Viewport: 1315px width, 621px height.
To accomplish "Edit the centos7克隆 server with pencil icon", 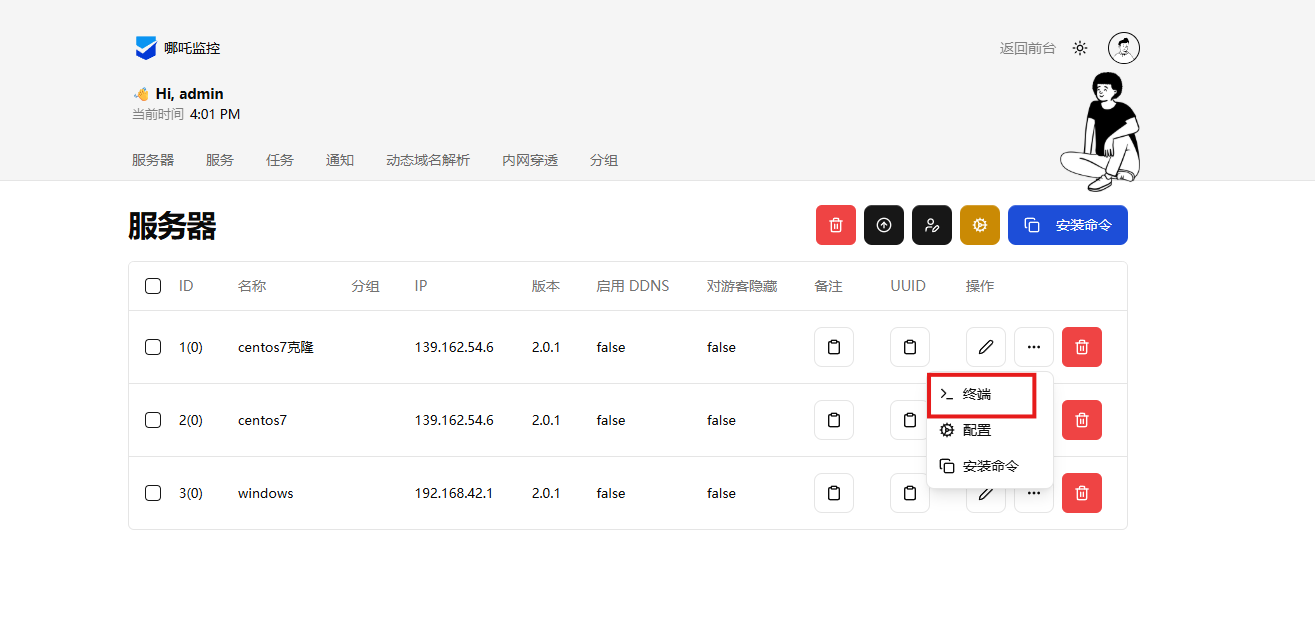I will (x=986, y=347).
